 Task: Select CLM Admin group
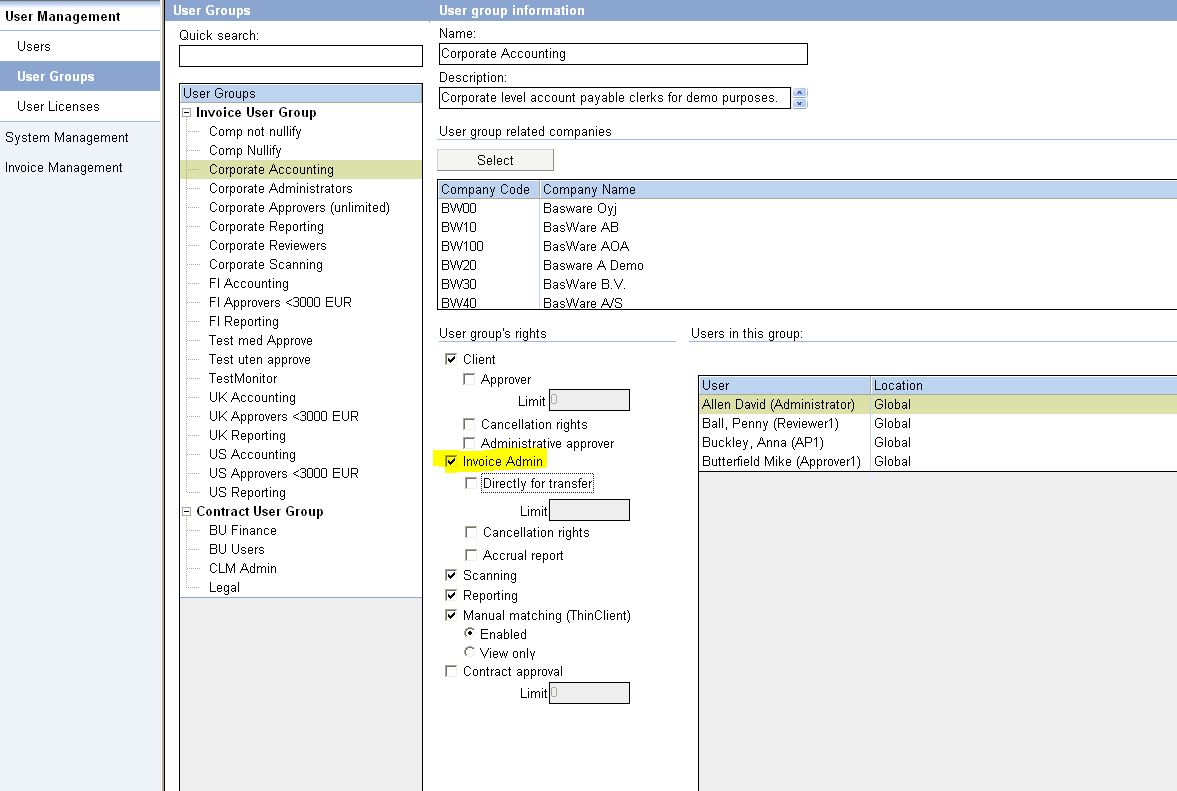242,569
